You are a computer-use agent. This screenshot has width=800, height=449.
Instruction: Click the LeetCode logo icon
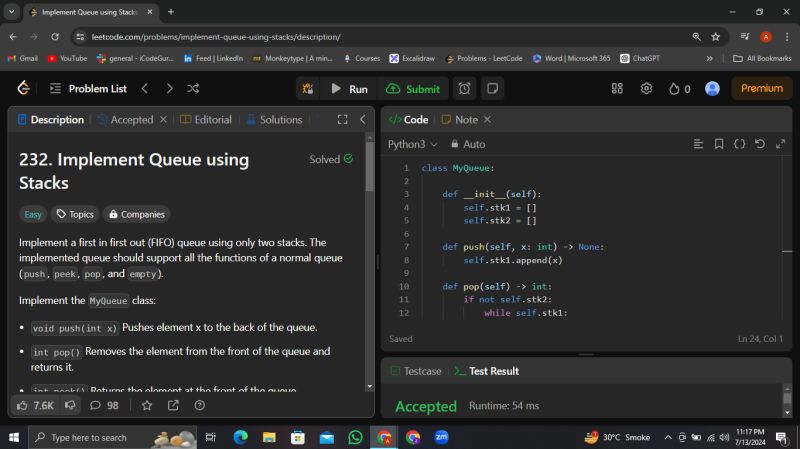click(23, 88)
